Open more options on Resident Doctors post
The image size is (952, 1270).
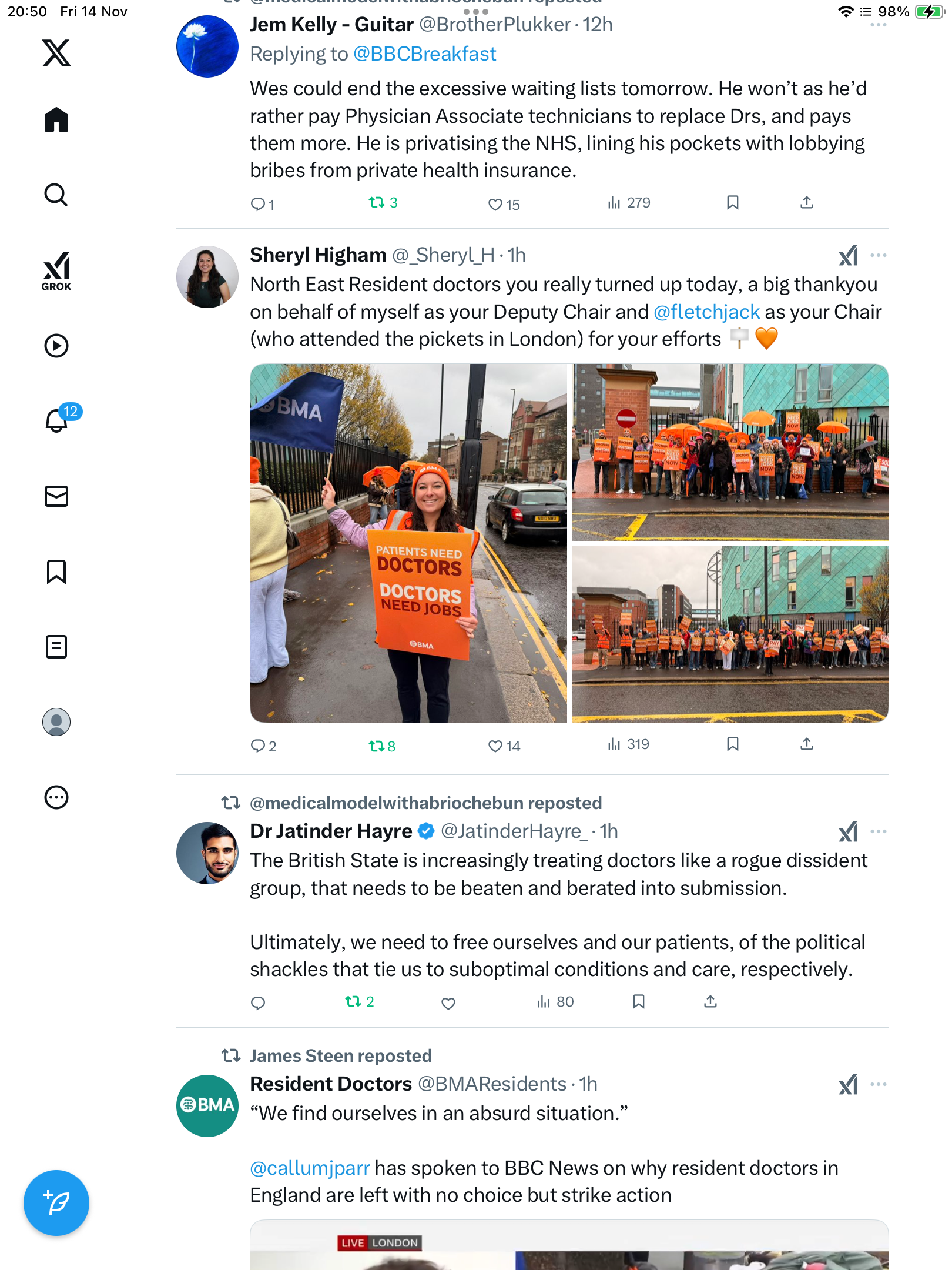[879, 1084]
